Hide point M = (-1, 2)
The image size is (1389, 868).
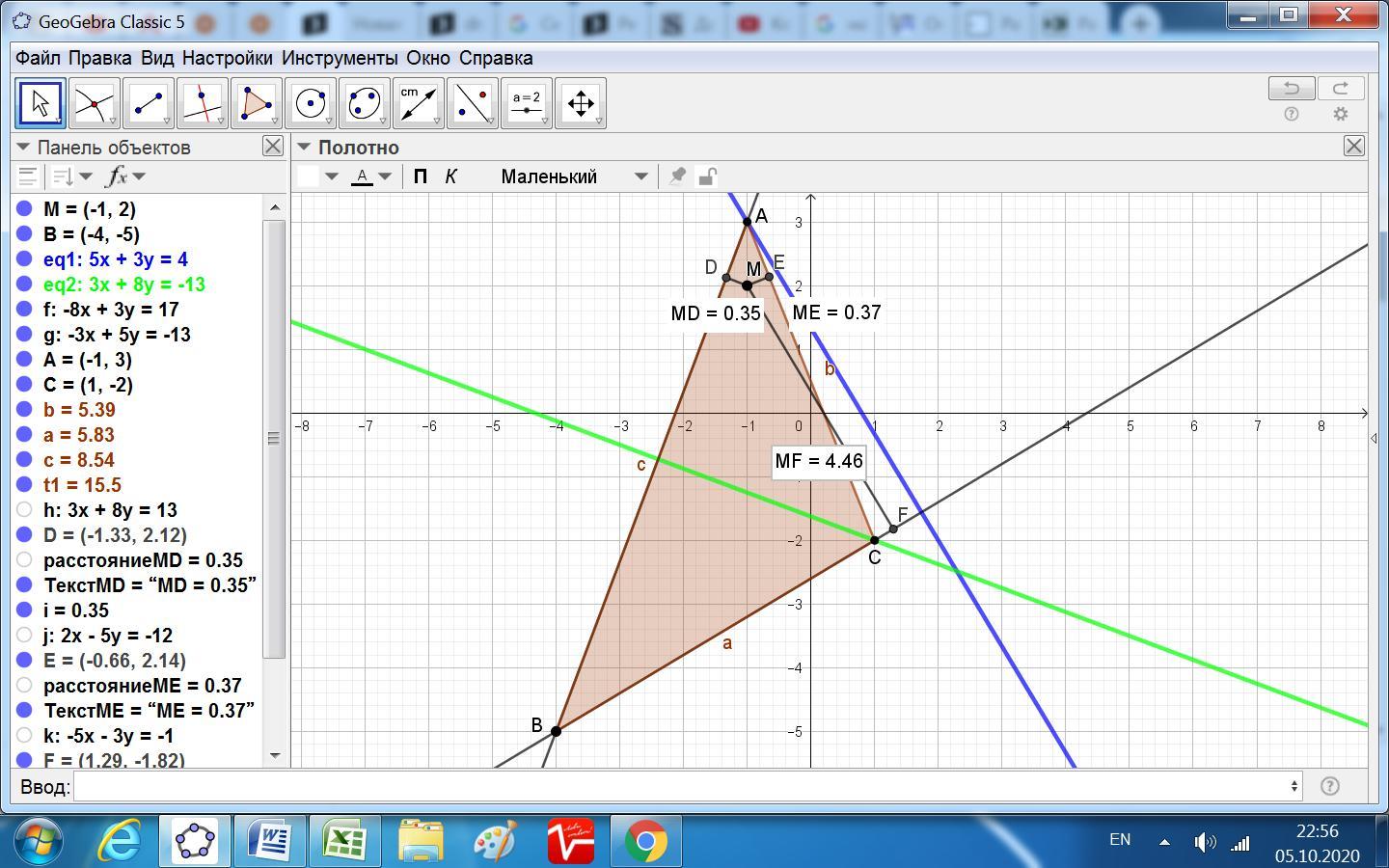tap(25, 209)
